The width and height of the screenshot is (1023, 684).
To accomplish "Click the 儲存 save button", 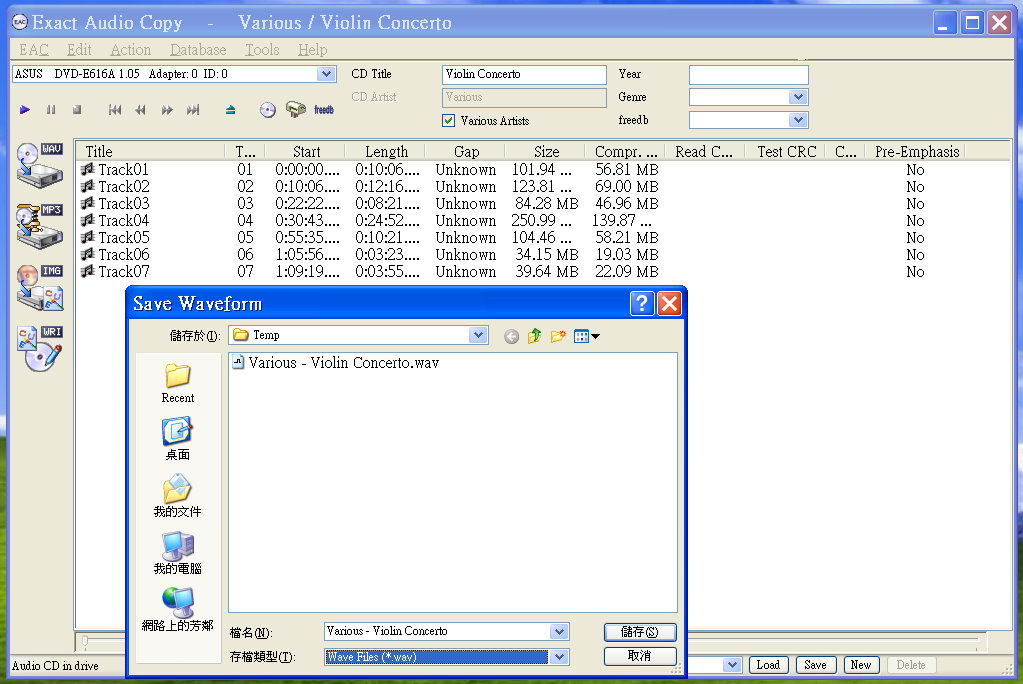I will (640, 632).
